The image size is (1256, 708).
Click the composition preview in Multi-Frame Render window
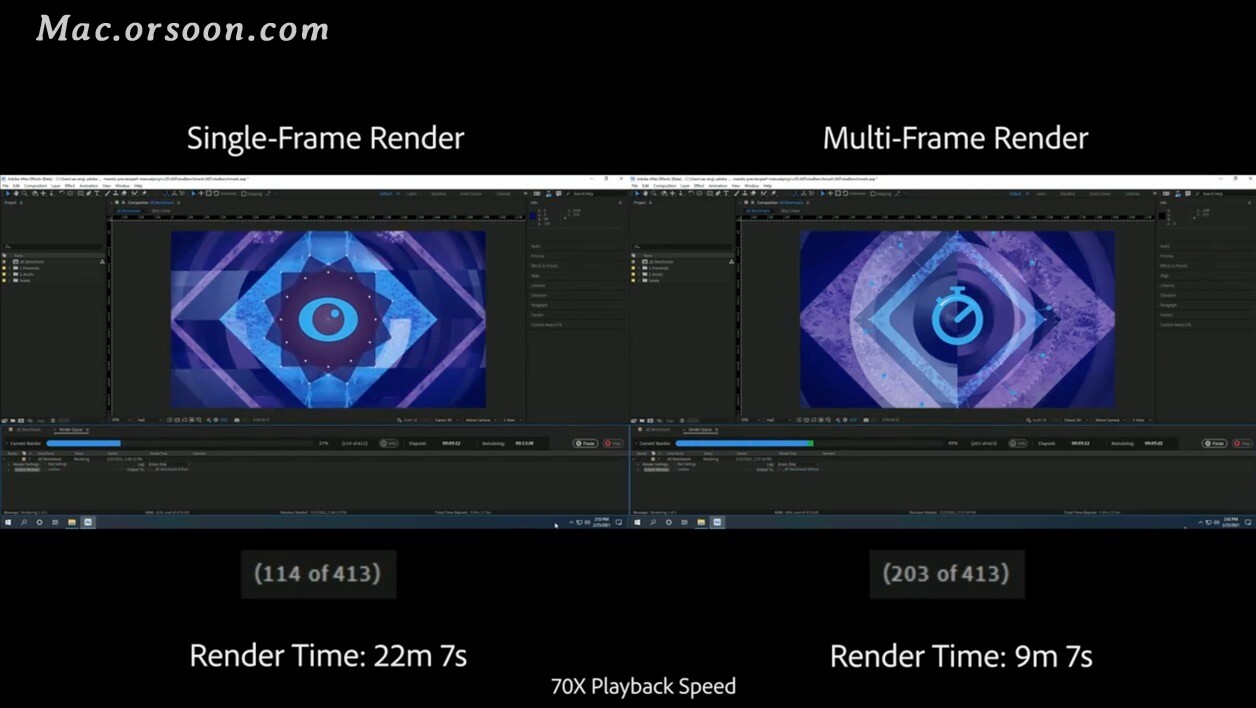click(957, 319)
